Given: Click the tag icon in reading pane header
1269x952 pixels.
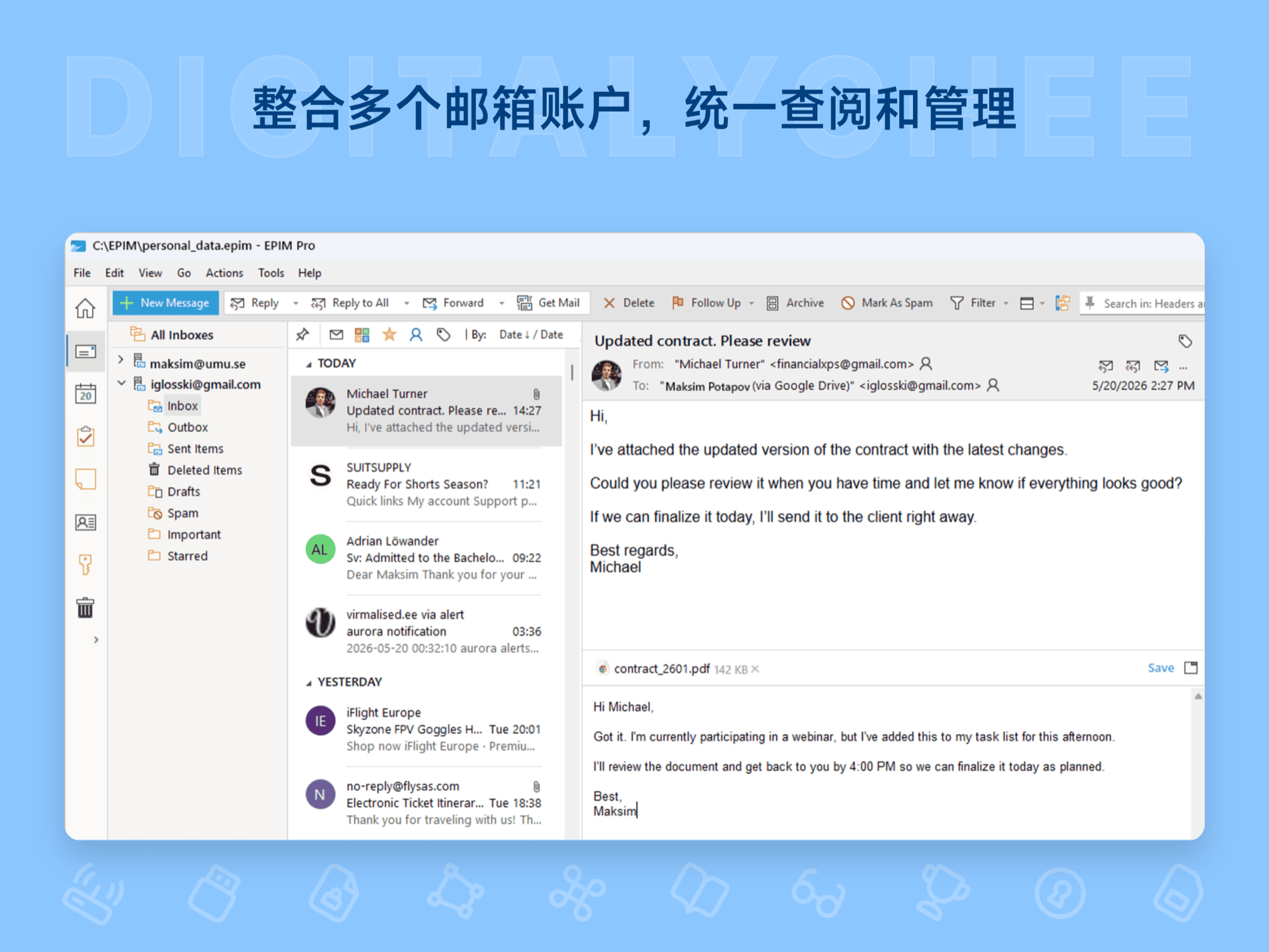Looking at the screenshot, I should [x=1185, y=341].
